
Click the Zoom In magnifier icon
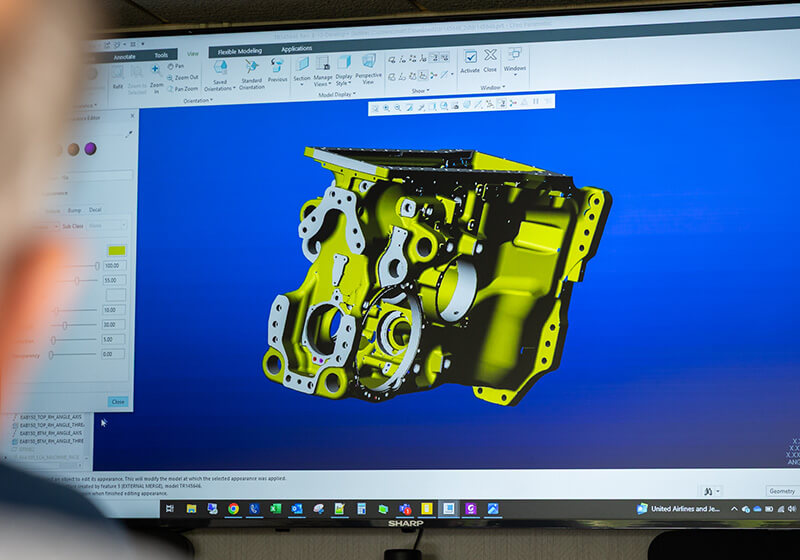coord(156,70)
